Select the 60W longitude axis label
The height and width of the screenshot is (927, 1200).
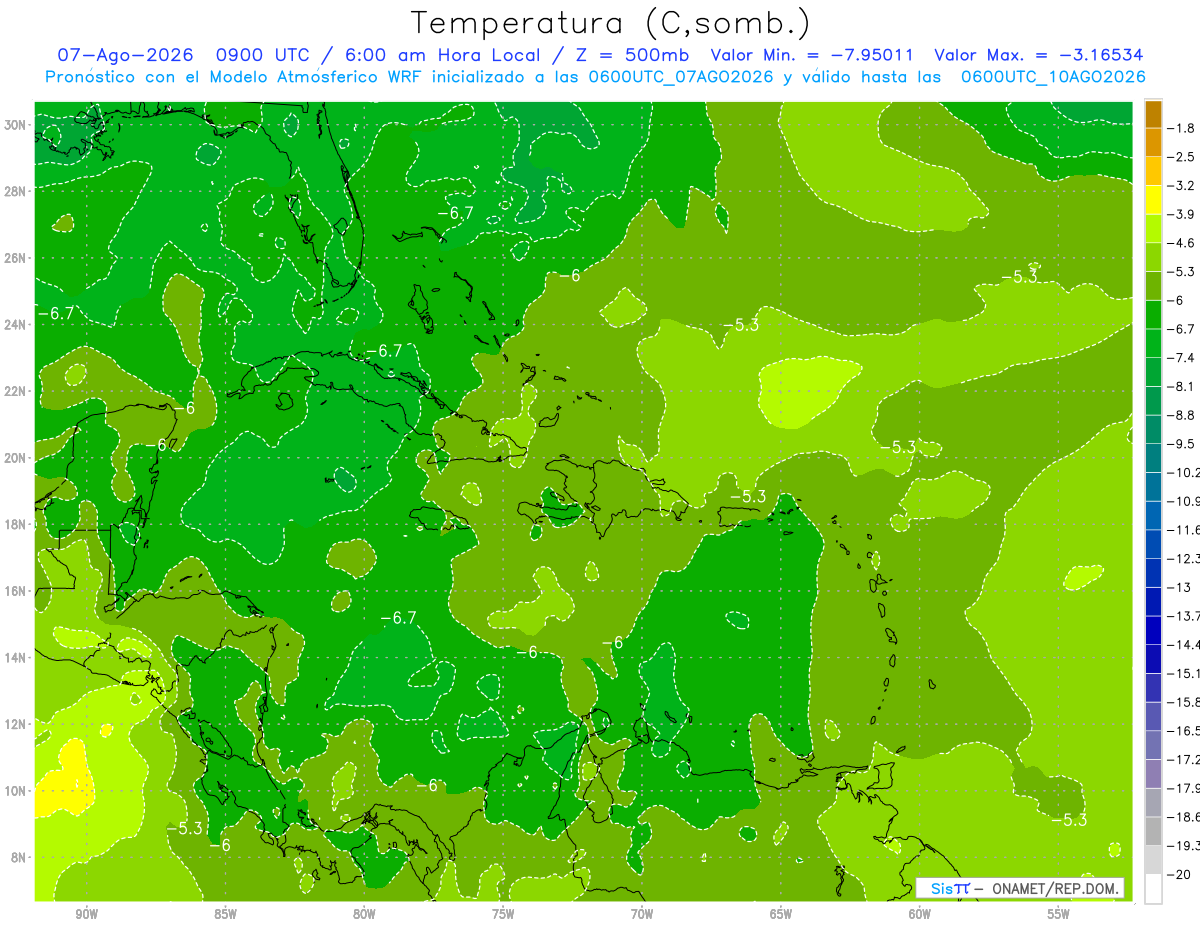click(920, 914)
